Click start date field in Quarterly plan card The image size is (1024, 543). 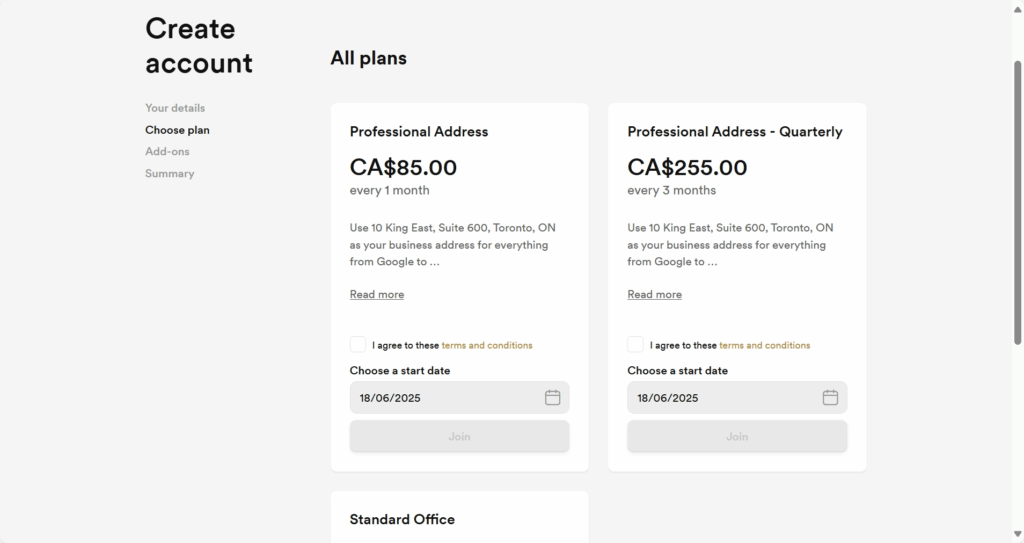point(737,397)
